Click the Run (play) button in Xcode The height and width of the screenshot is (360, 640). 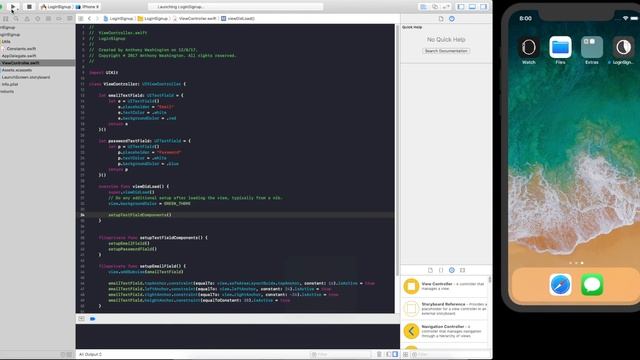(x=13, y=7)
